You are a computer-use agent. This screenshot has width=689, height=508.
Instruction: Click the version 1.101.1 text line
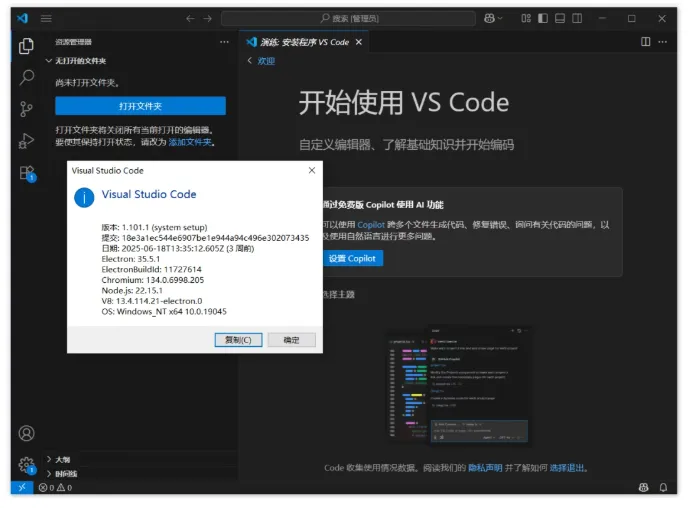tap(154, 228)
